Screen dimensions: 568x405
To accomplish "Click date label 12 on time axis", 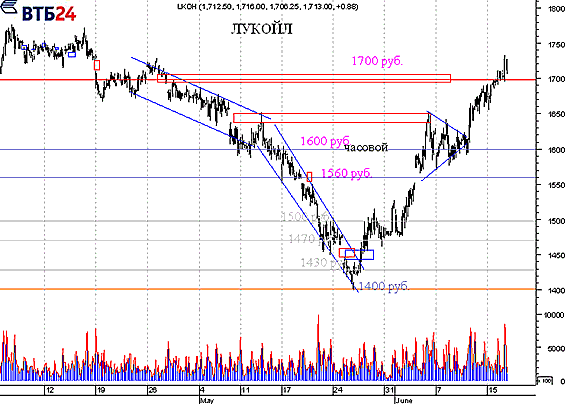I will [50, 391].
